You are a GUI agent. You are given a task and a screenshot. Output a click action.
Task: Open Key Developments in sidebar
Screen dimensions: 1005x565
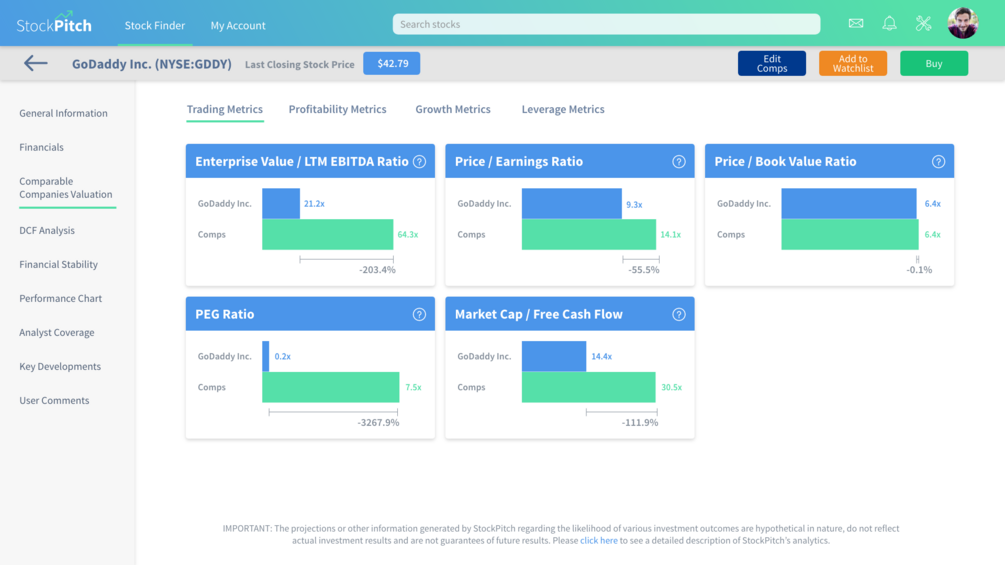[x=60, y=366]
